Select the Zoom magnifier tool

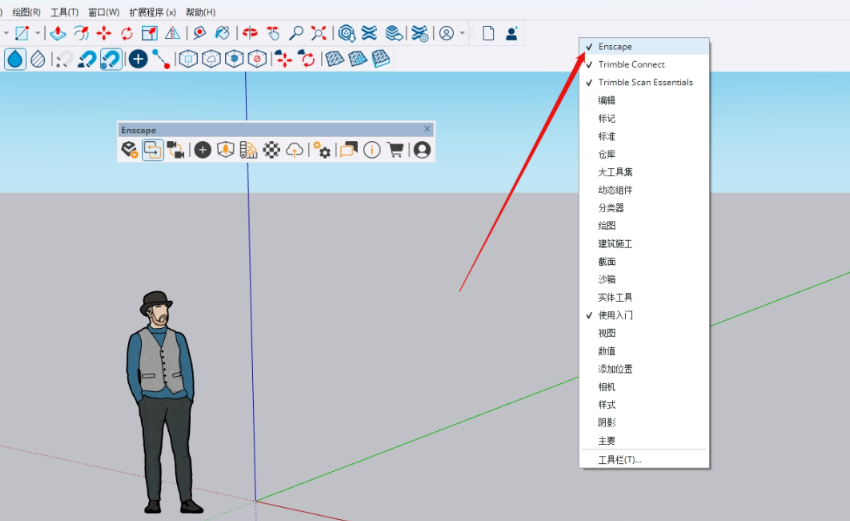pyautogui.click(x=296, y=33)
